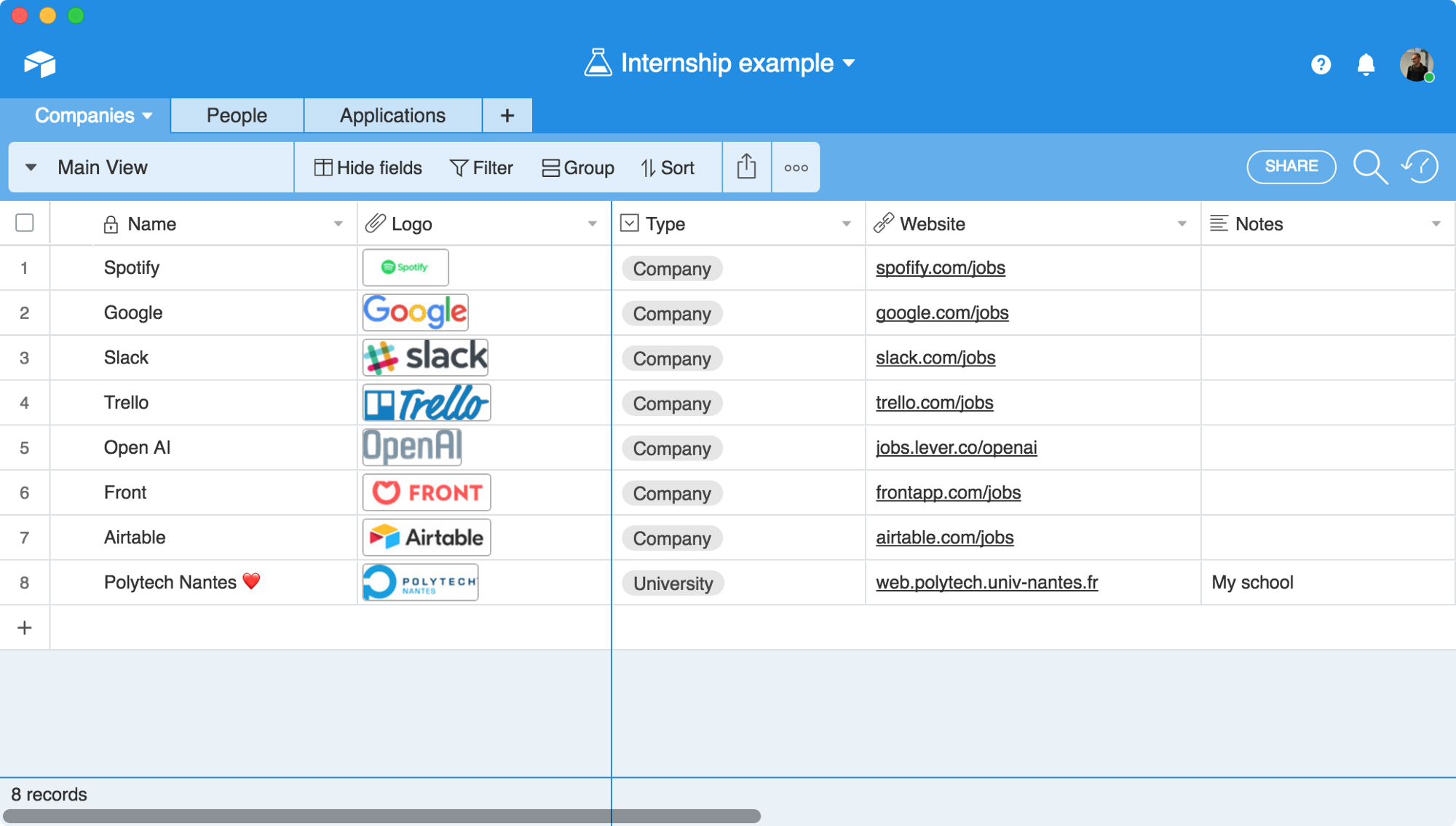Viewport: 1456px width, 826px height.
Task: Open the airtable.com/jobs link
Action: coord(944,538)
